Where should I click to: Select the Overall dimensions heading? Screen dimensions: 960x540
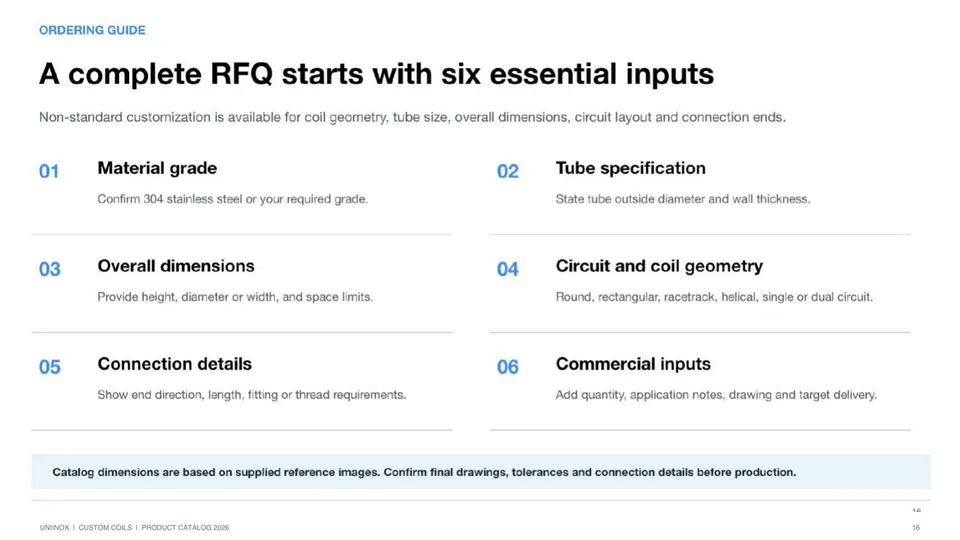tap(176, 266)
